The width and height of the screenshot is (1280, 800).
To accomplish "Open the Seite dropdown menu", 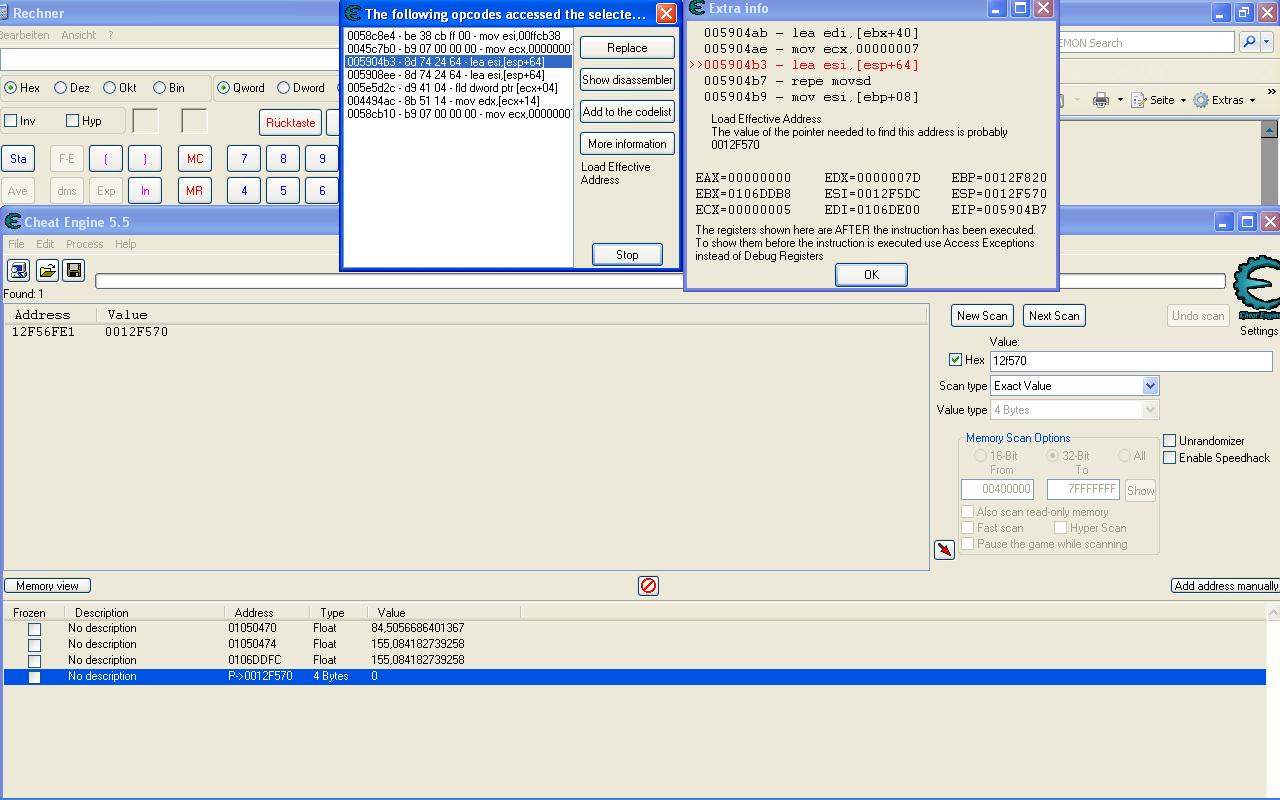I will [1162, 100].
